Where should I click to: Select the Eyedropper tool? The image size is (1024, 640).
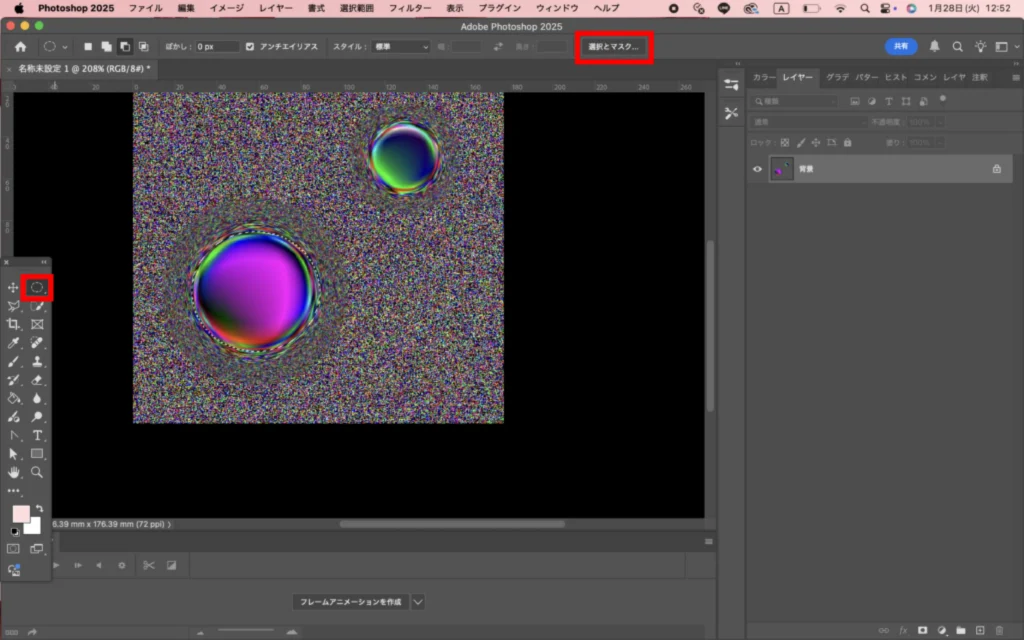(13, 343)
